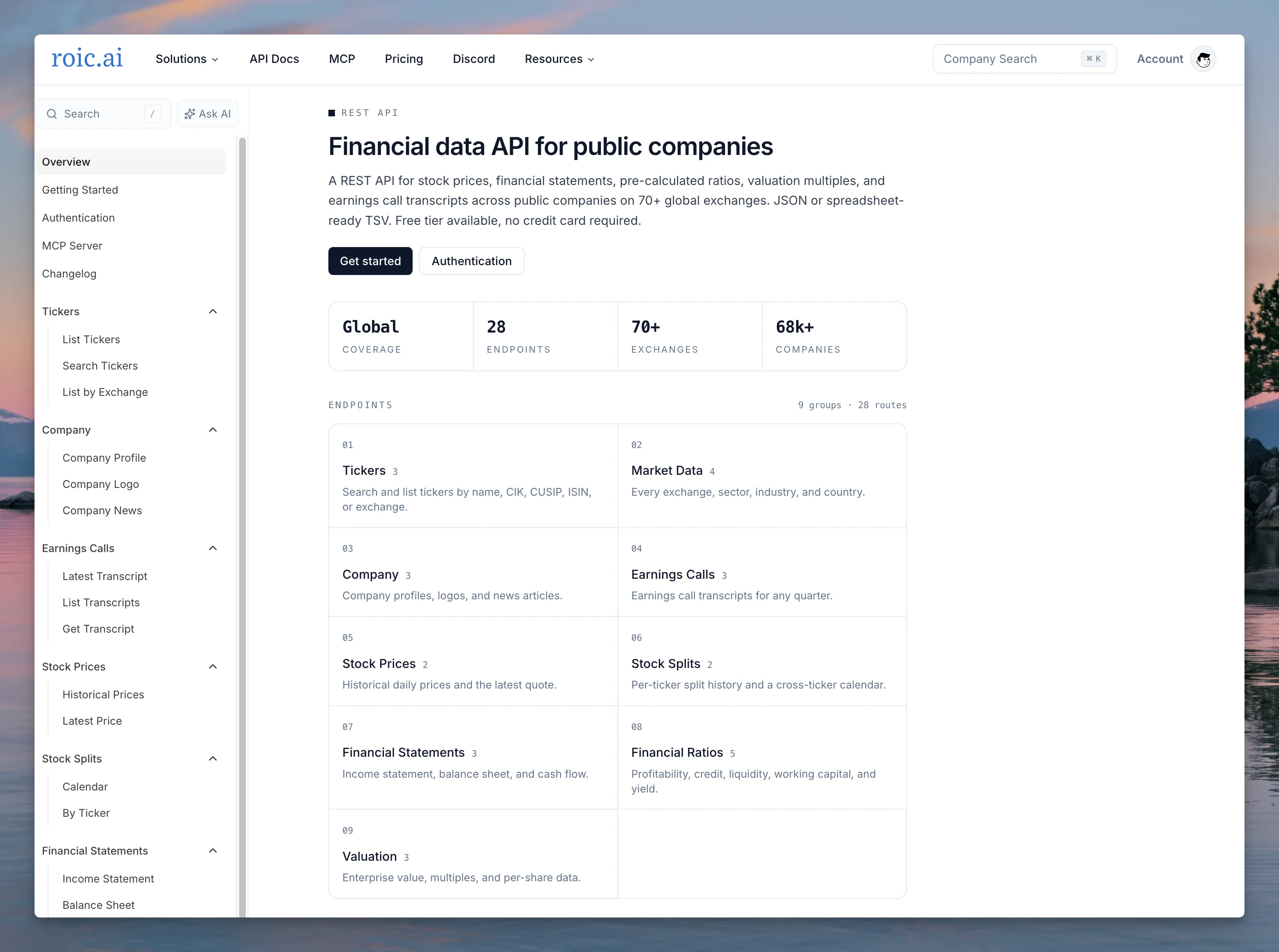Open Get Transcript in the sidebar
The height and width of the screenshot is (952, 1279).
click(x=98, y=629)
